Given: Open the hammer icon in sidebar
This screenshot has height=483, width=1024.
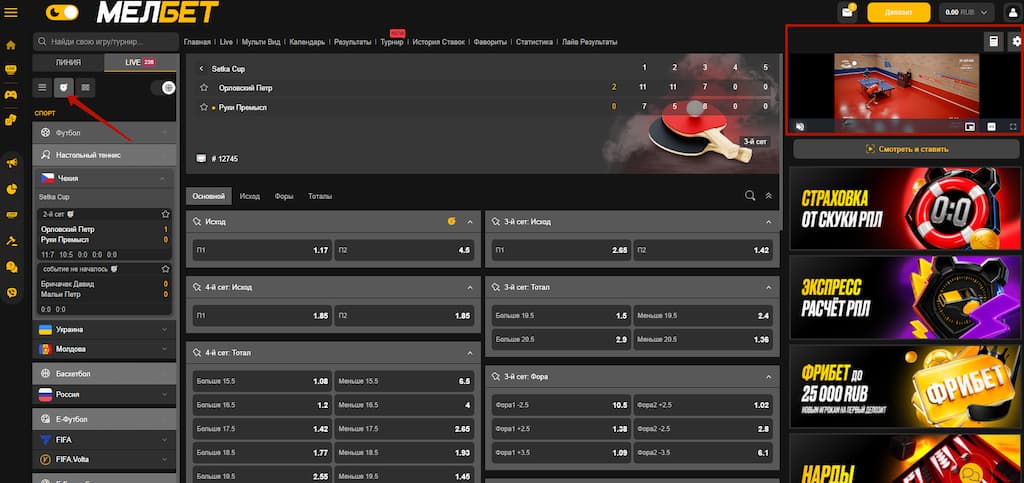Looking at the screenshot, I should tap(10, 241).
